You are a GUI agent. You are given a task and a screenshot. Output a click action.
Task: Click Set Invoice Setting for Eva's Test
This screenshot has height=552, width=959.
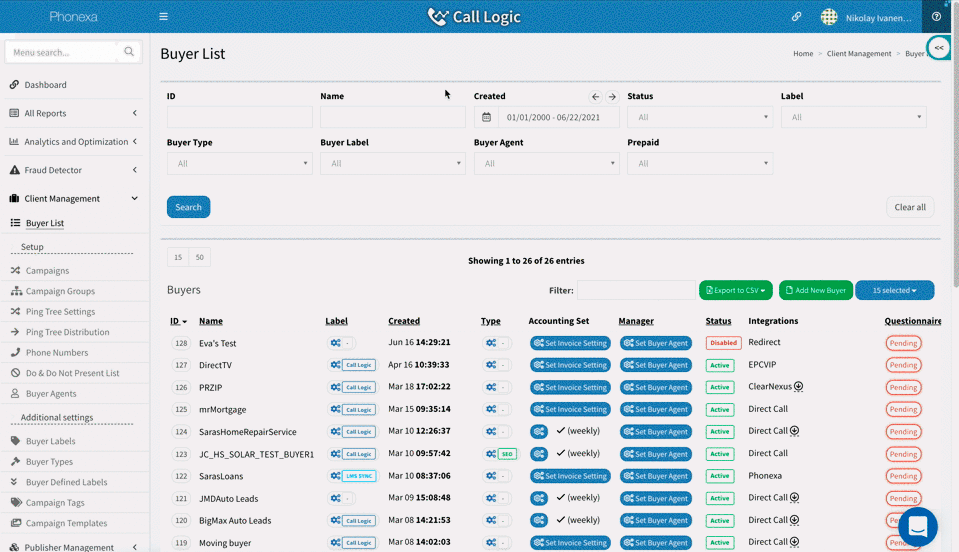[x=570, y=343]
